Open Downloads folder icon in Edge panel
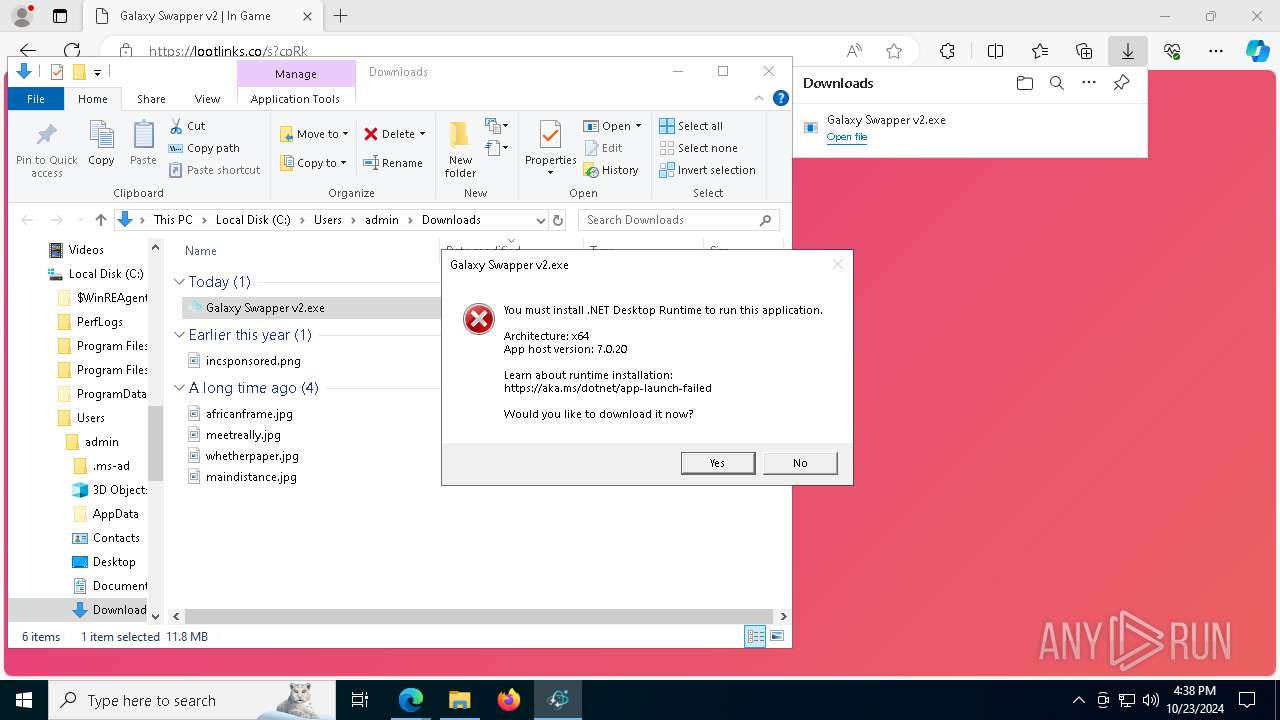This screenshot has width=1280, height=720. [x=1024, y=83]
